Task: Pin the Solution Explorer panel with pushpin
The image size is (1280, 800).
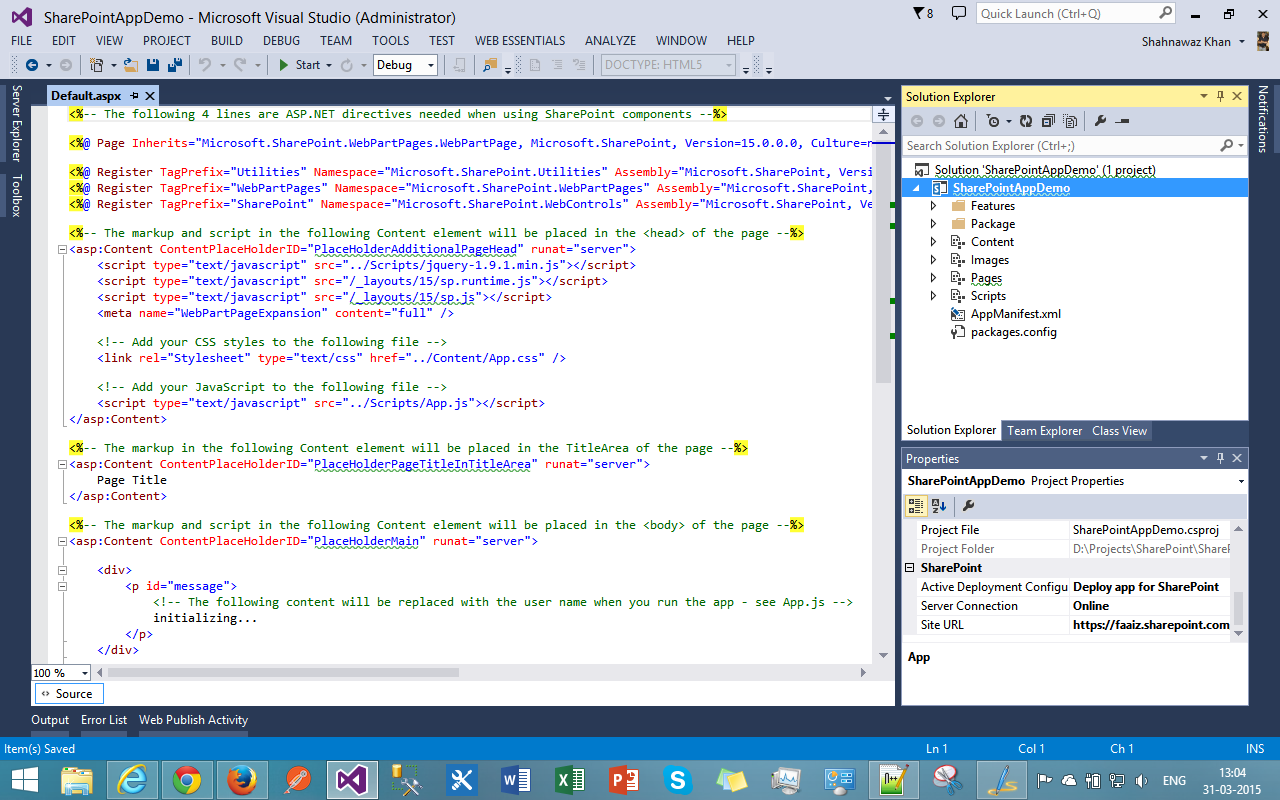Action: (1220, 96)
